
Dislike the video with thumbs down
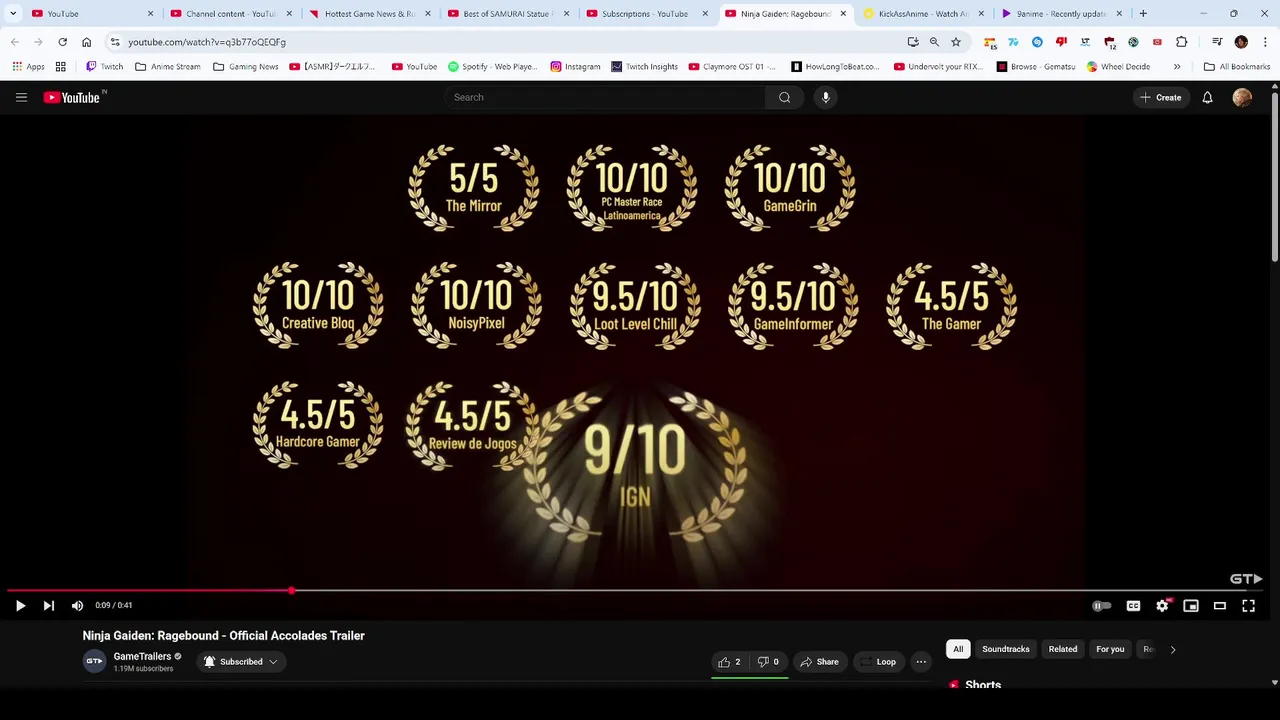768,661
